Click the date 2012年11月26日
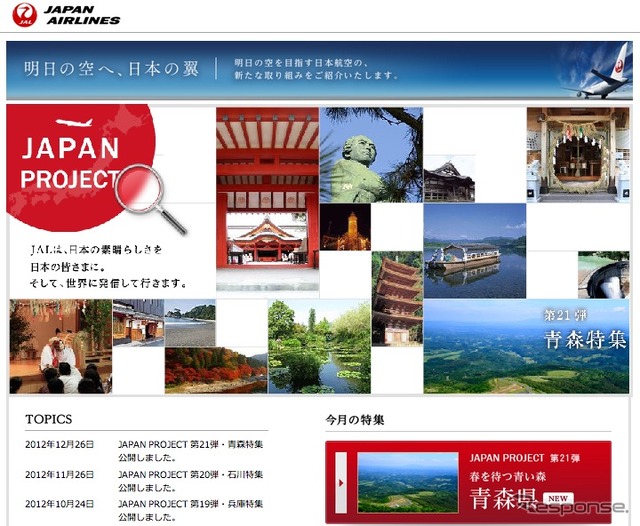 60,475
